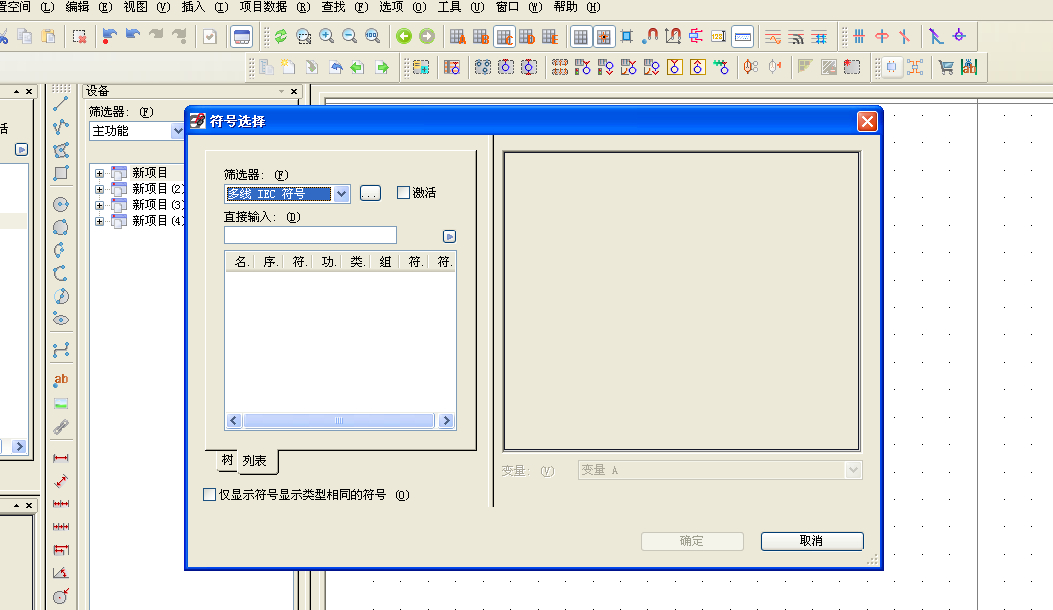Select grid E toolbar icon

pyautogui.click(x=550, y=36)
